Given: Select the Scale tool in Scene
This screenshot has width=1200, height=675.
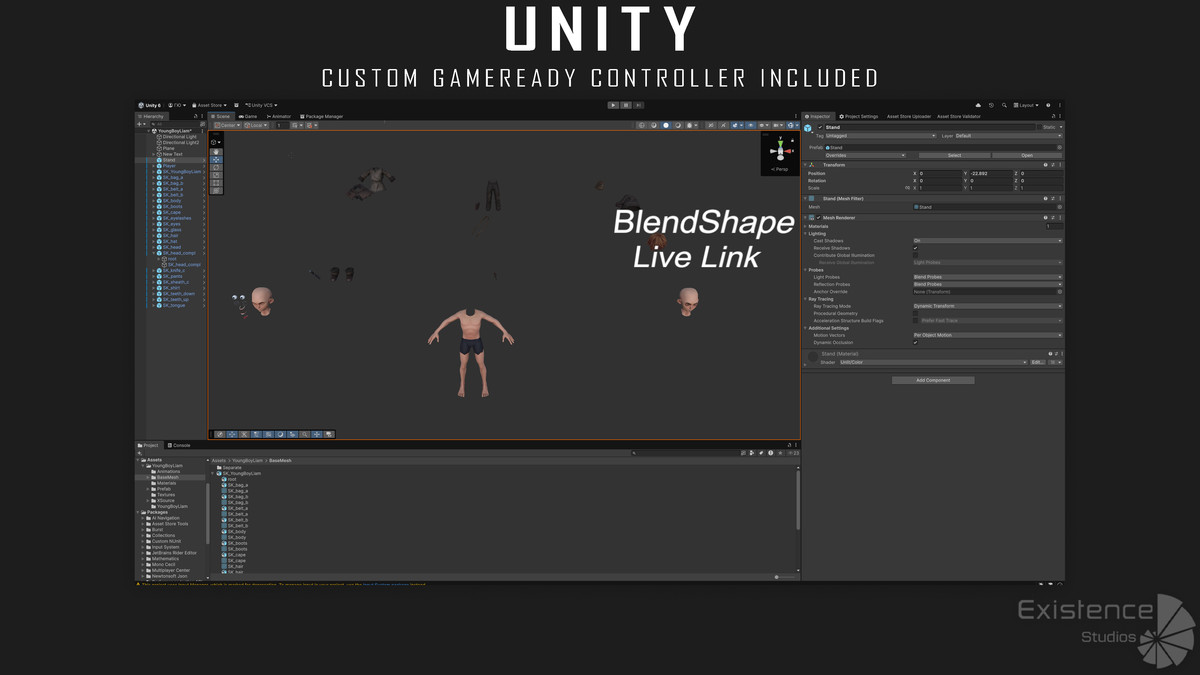Looking at the screenshot, I should [216, 175].
